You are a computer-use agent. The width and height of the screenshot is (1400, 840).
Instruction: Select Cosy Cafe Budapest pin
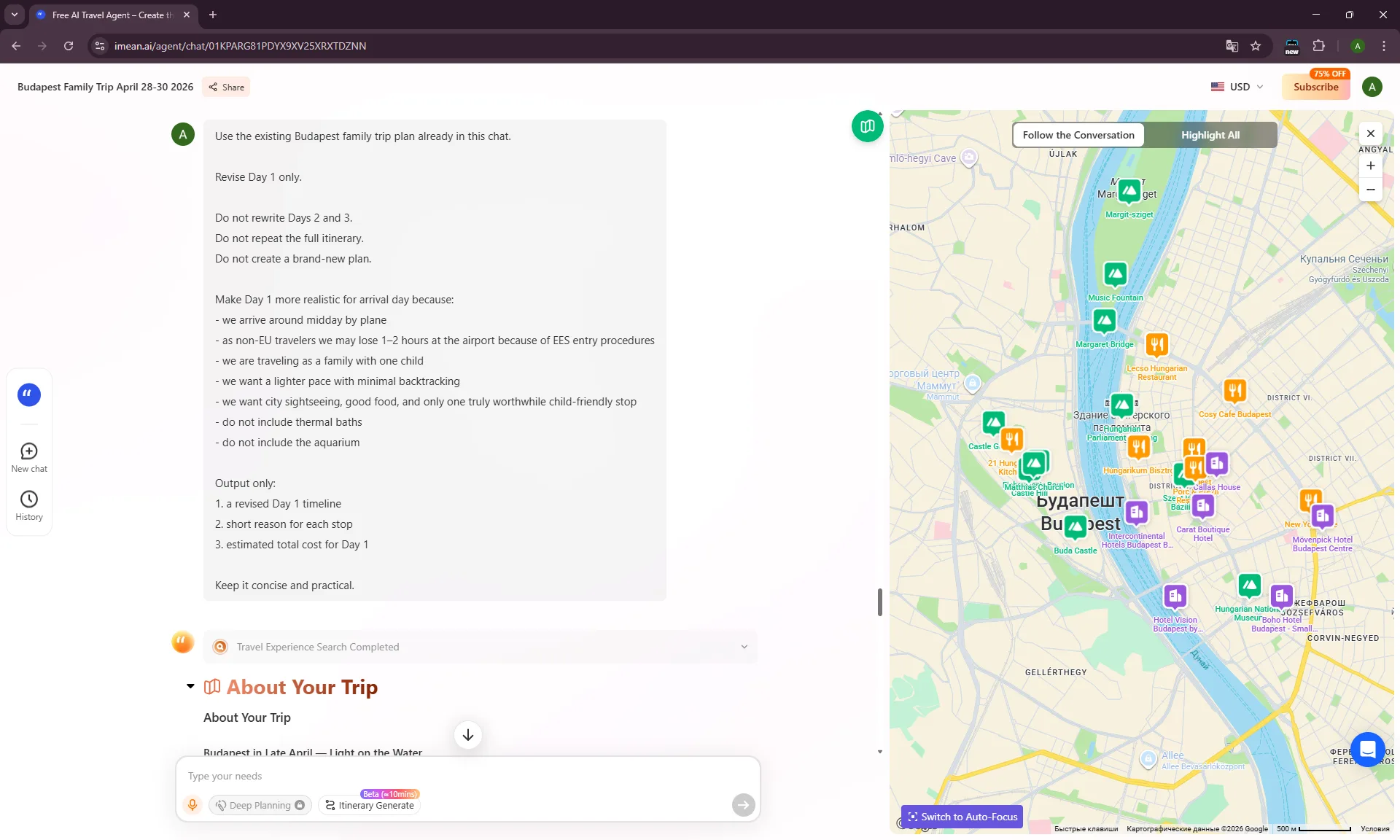pyautogui.click(x=1234, y=391)
